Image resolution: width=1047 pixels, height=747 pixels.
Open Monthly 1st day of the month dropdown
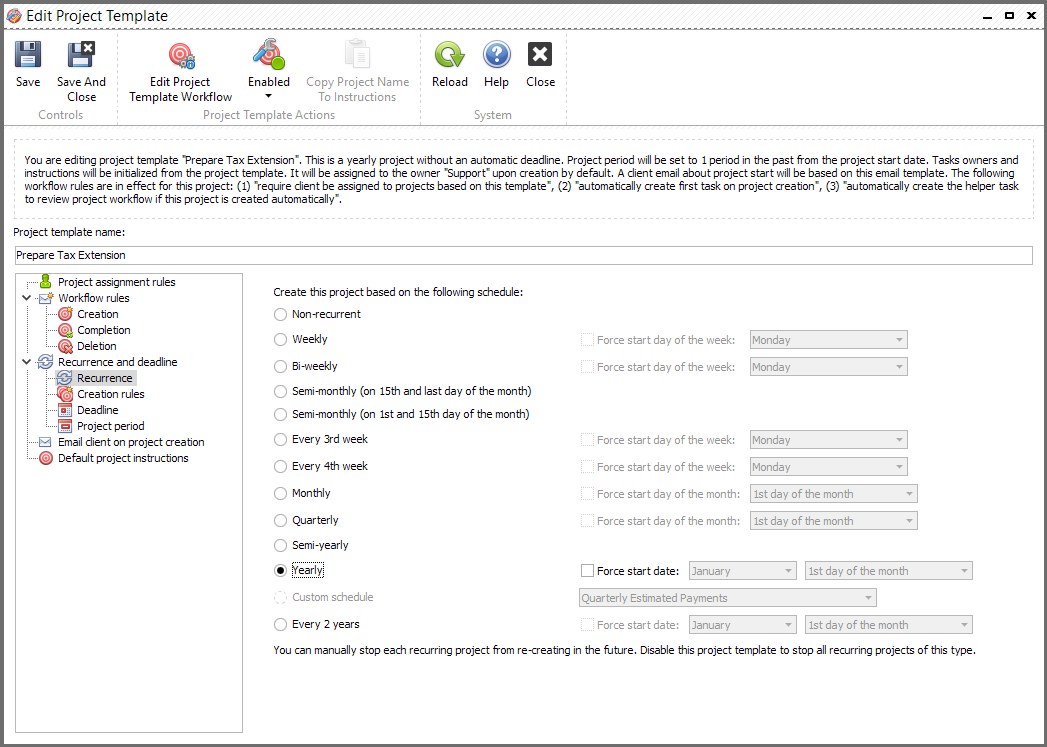834,494
